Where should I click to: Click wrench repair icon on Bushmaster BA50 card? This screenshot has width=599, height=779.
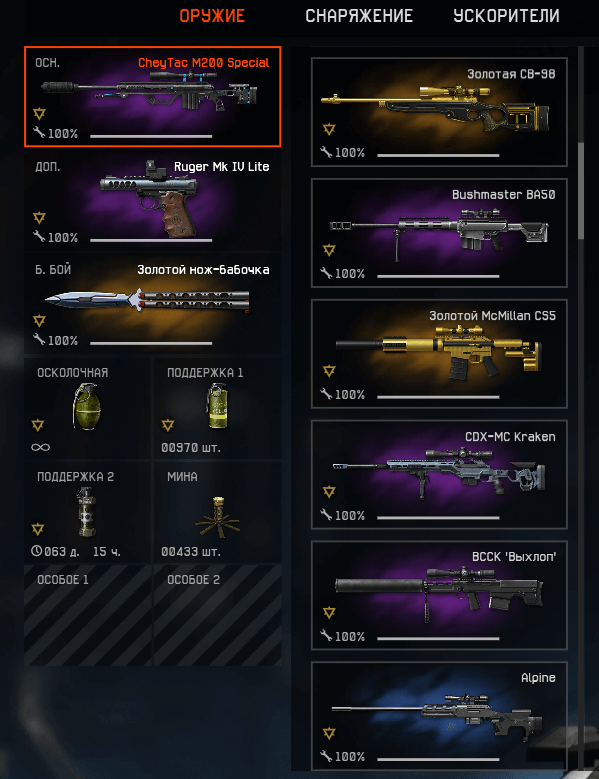[x=326, y=272]
